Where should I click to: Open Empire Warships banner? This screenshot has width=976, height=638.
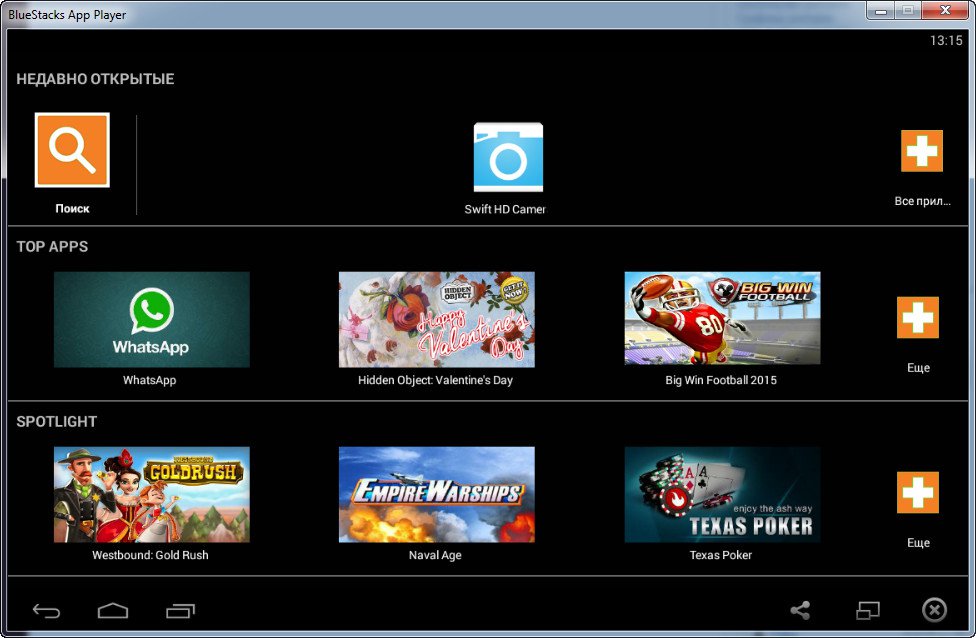(436, 494)
